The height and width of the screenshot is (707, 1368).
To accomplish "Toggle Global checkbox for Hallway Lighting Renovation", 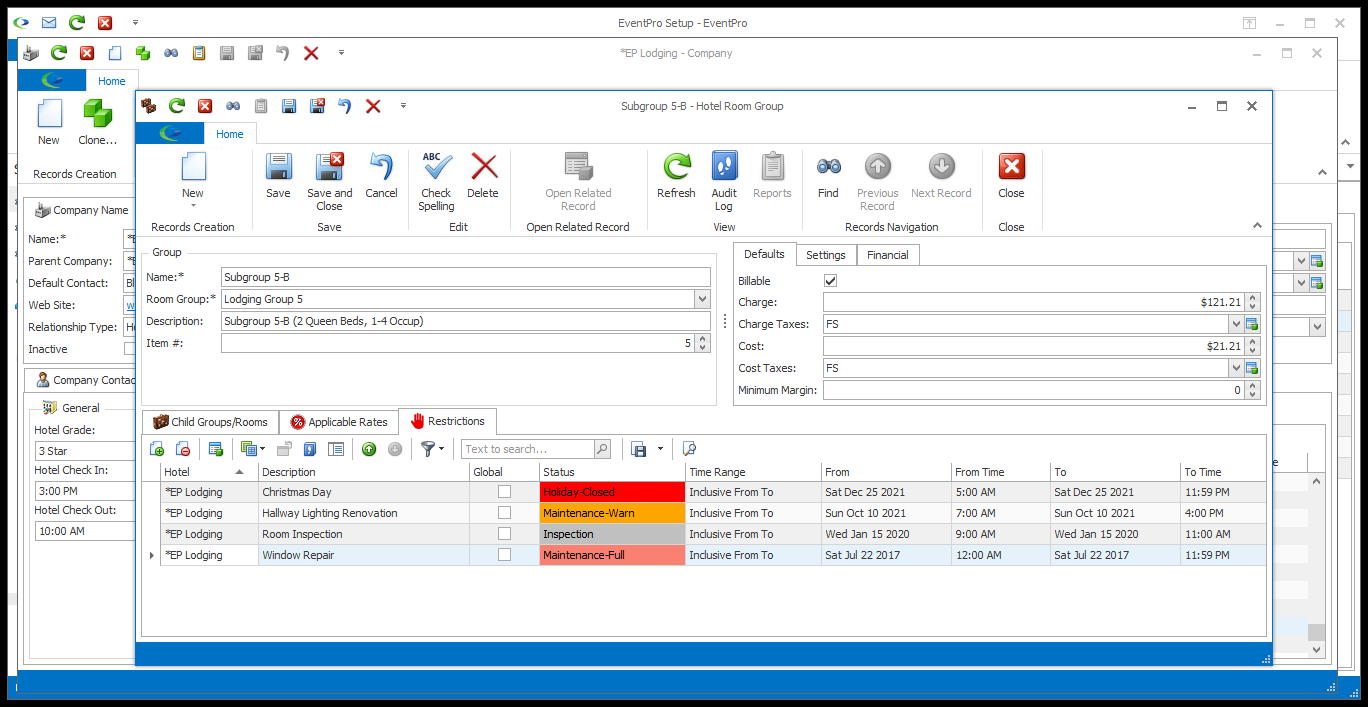I will [x=504, y=513].
